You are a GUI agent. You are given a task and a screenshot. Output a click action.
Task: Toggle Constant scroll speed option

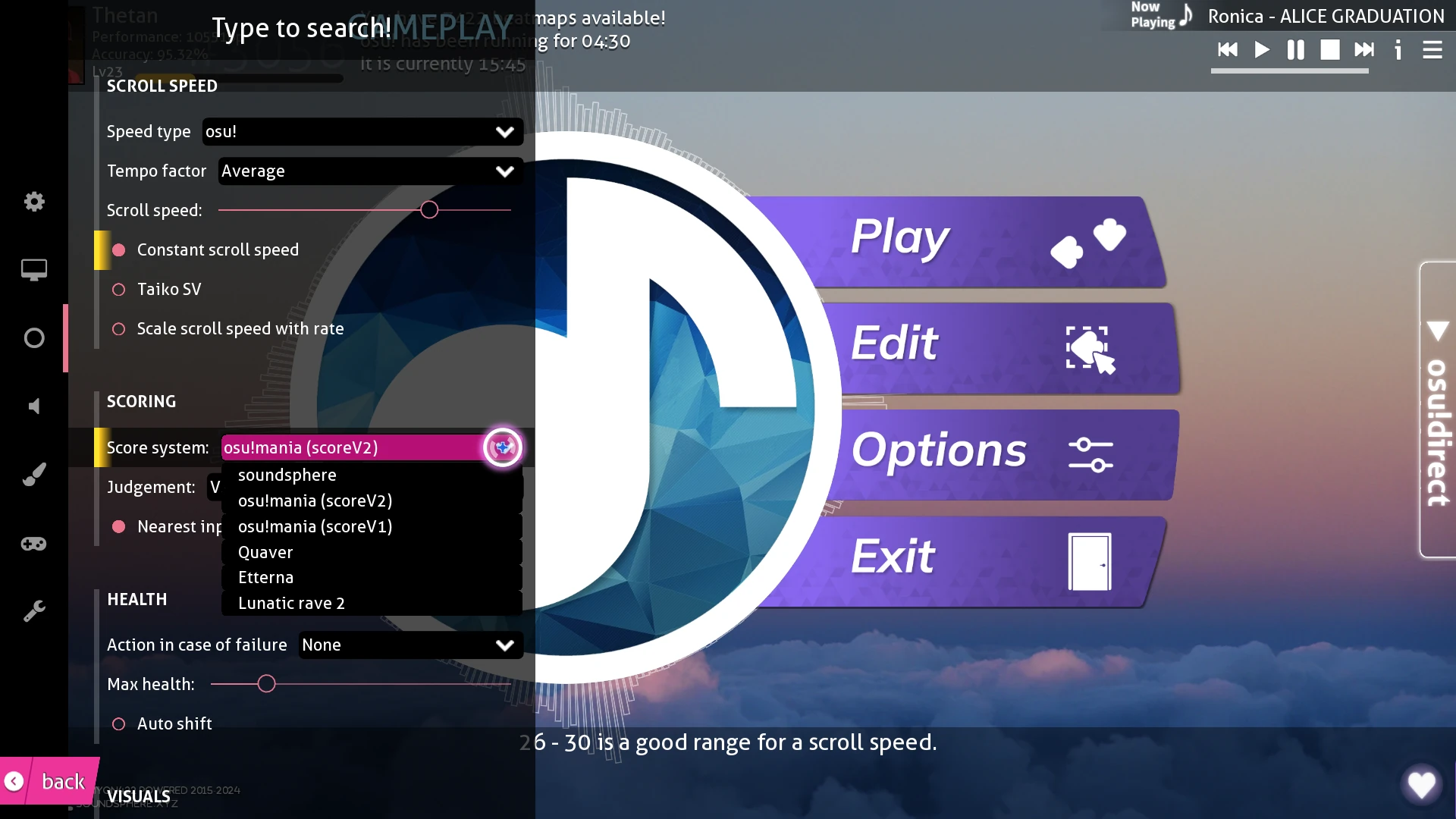coord(205,250)
